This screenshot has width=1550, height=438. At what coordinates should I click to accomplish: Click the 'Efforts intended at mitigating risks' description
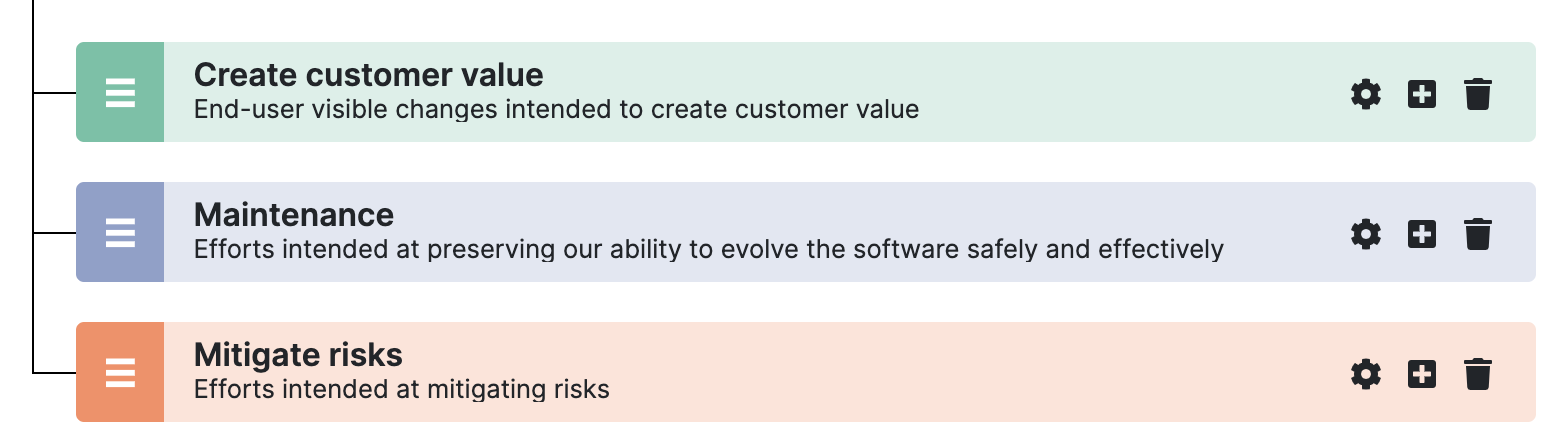tap(401, 389)
